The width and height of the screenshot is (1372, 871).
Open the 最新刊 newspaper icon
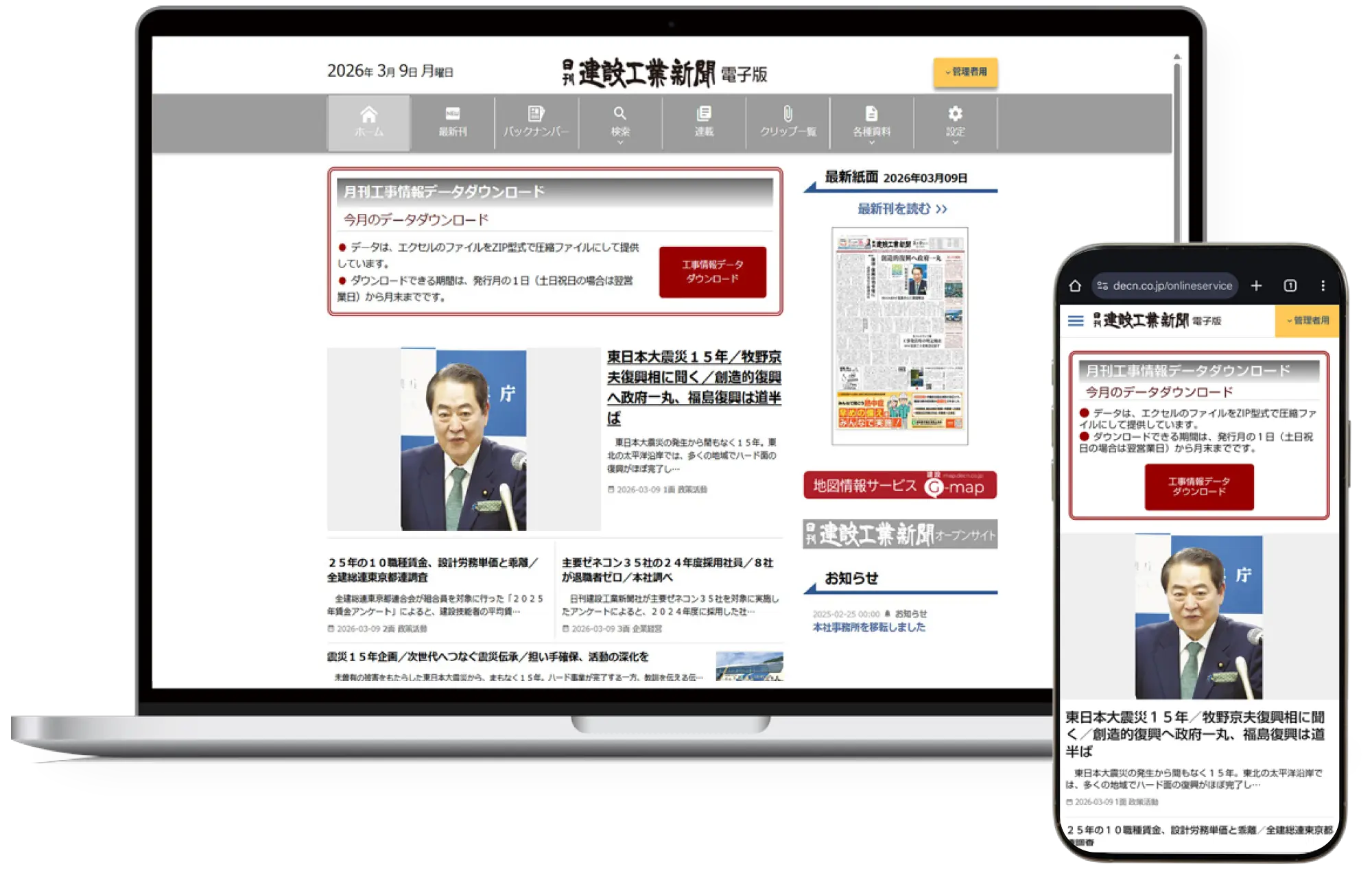point(453,115)
